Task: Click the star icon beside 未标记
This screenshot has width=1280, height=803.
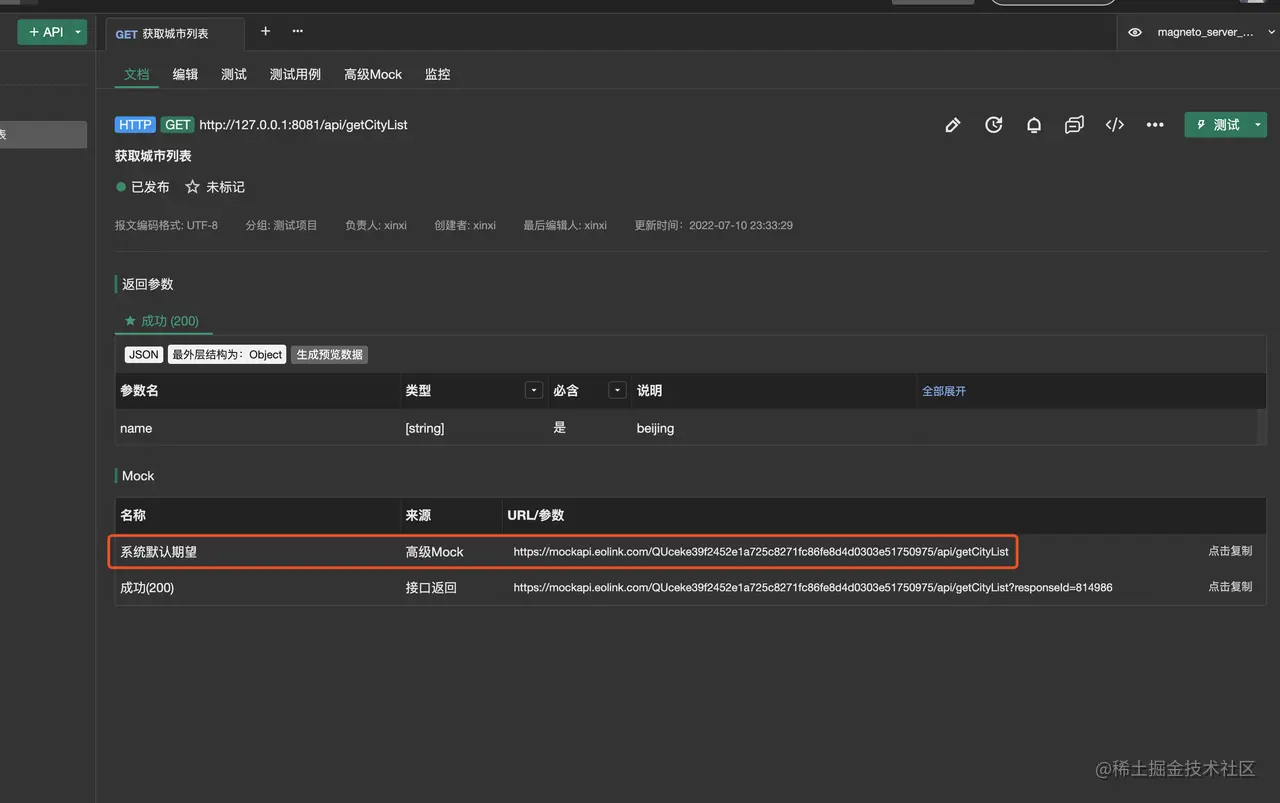Action: click(x=193, y=187)
